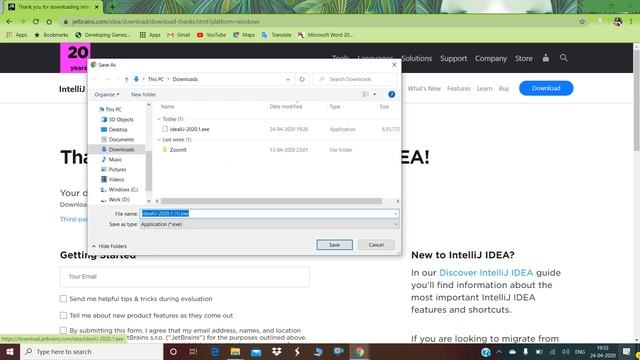Screen dimensions: 640x360
Task: Click the Cancel button
Action: (376, 245)
